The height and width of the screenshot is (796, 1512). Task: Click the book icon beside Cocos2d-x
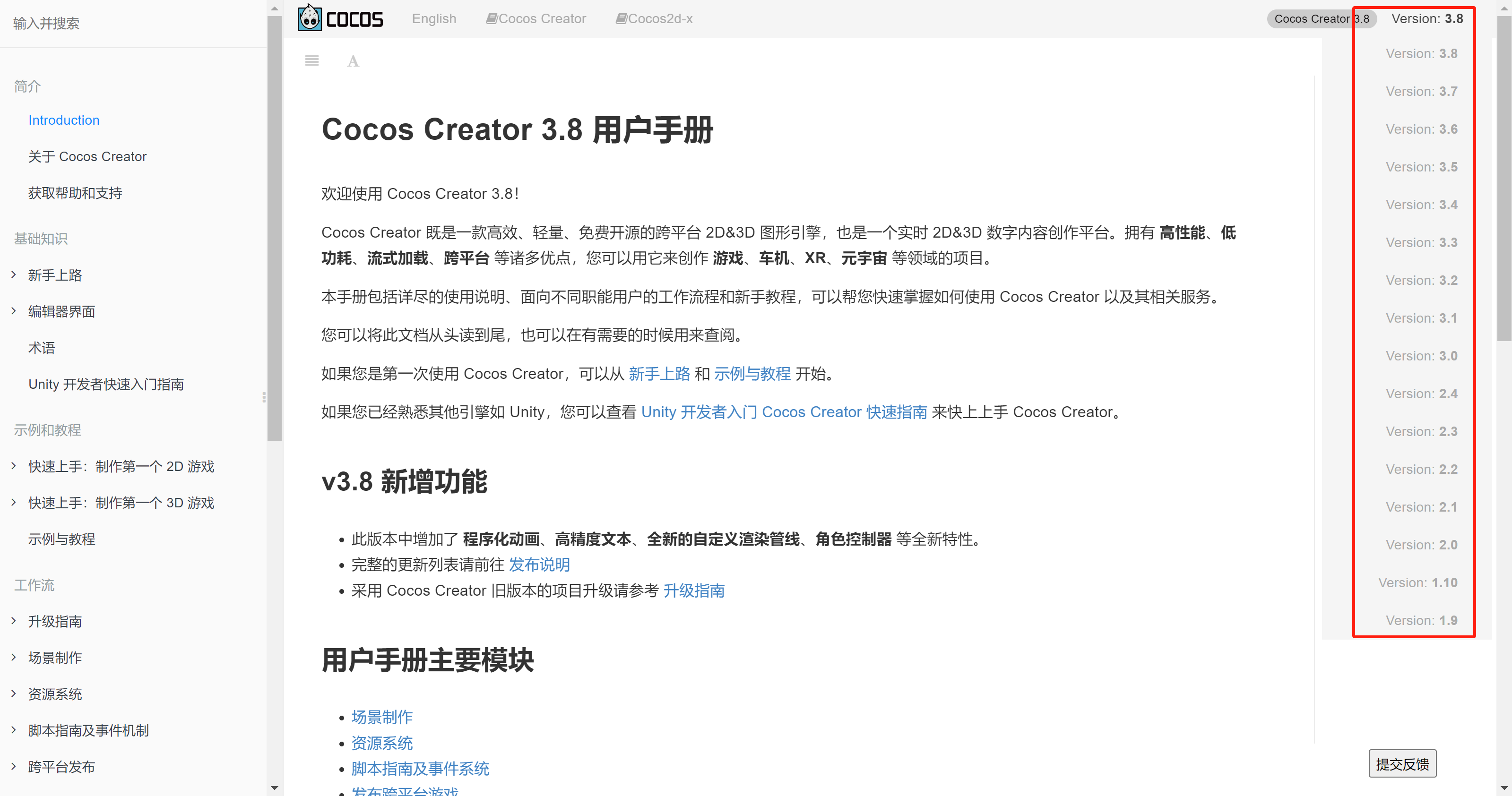[x=621, y=19]
